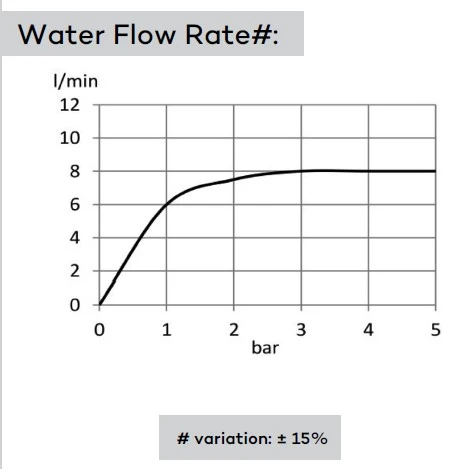474x472 pixels.
Task: Click the y-axis label 4
Action: pyautogui.click(x=75, y=238)
